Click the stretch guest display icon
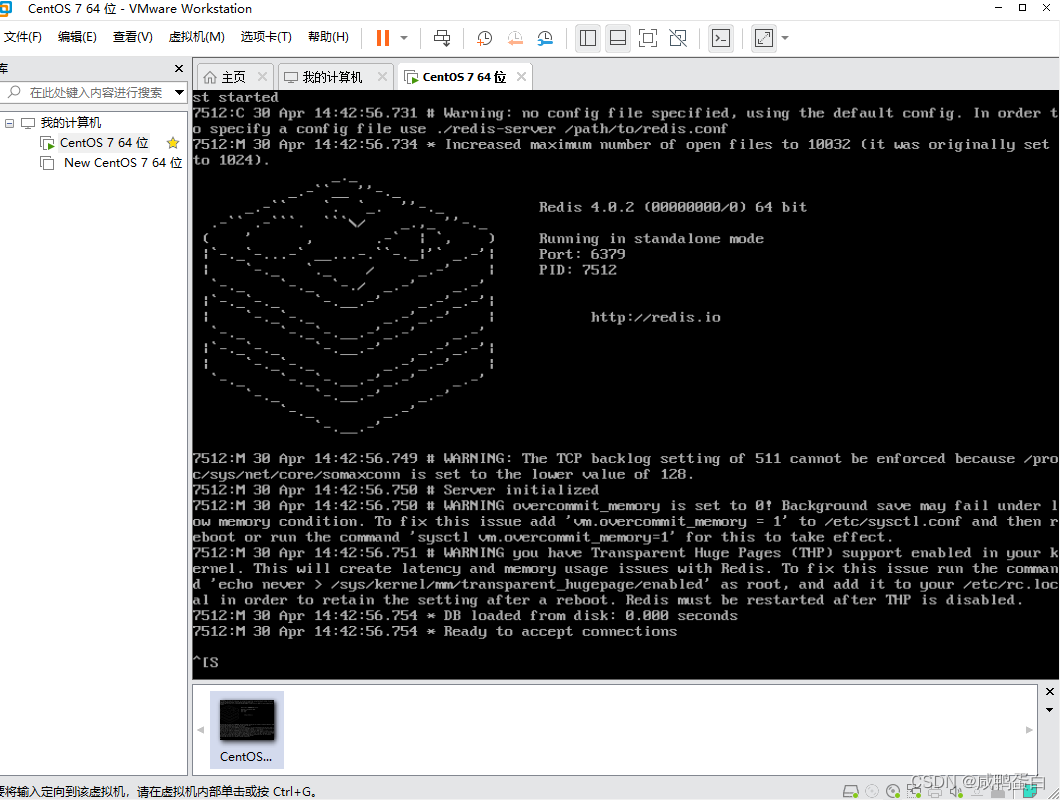This screenshot has width=1060, height=800. click(x=764, y=38)
